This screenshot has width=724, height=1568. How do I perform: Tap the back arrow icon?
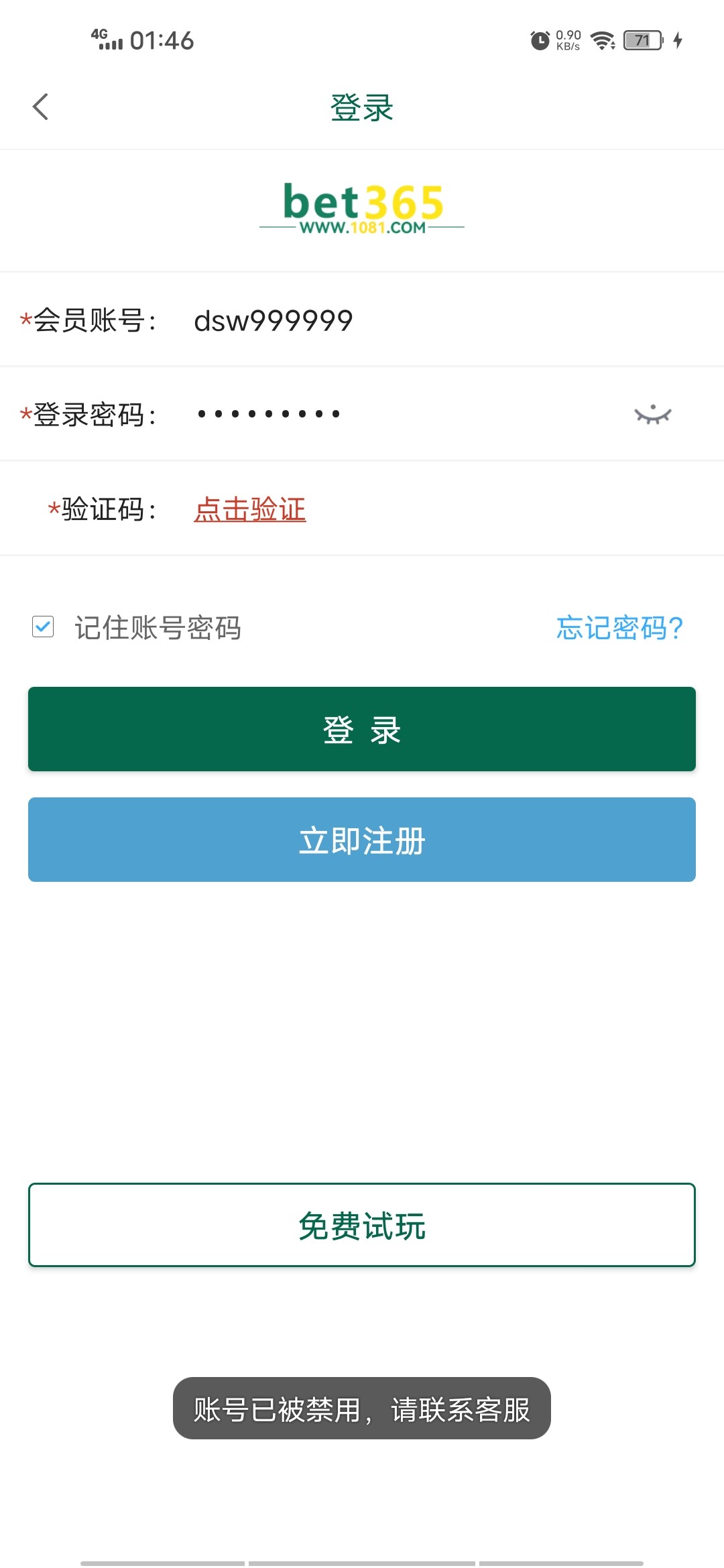pyautogui.click(x=40, y=107)
